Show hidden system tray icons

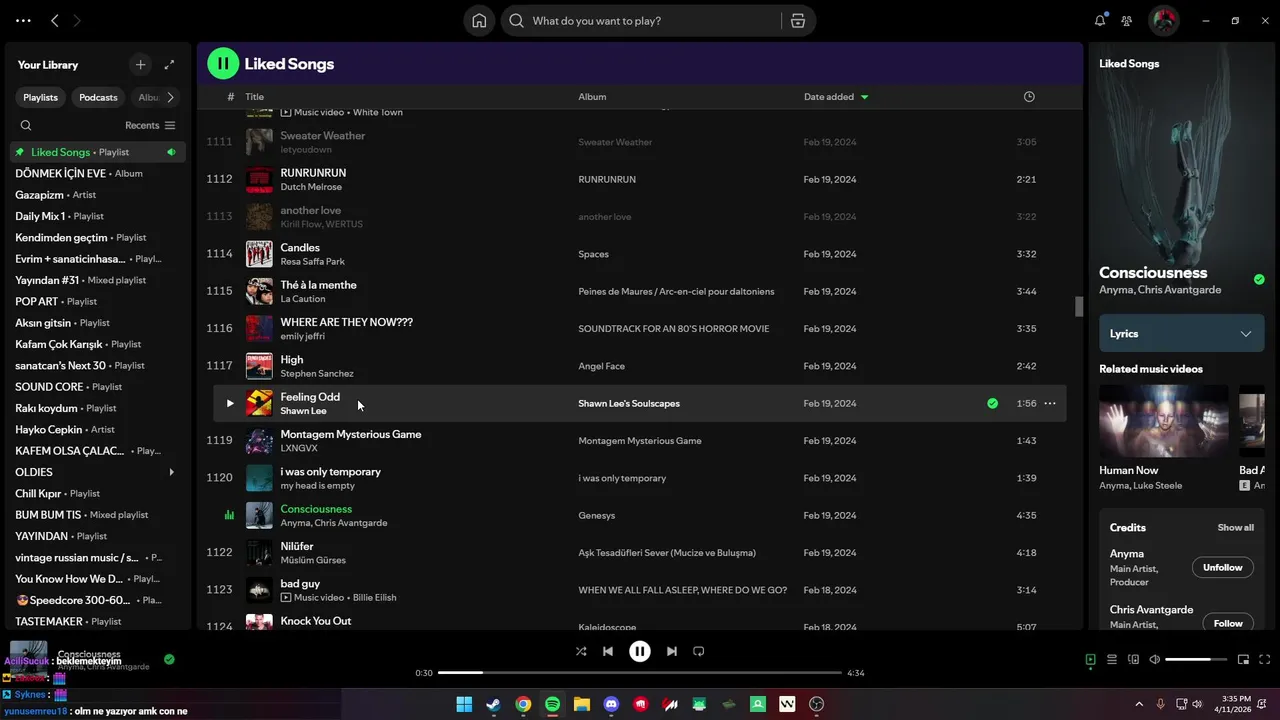[x=1139, y=705]
